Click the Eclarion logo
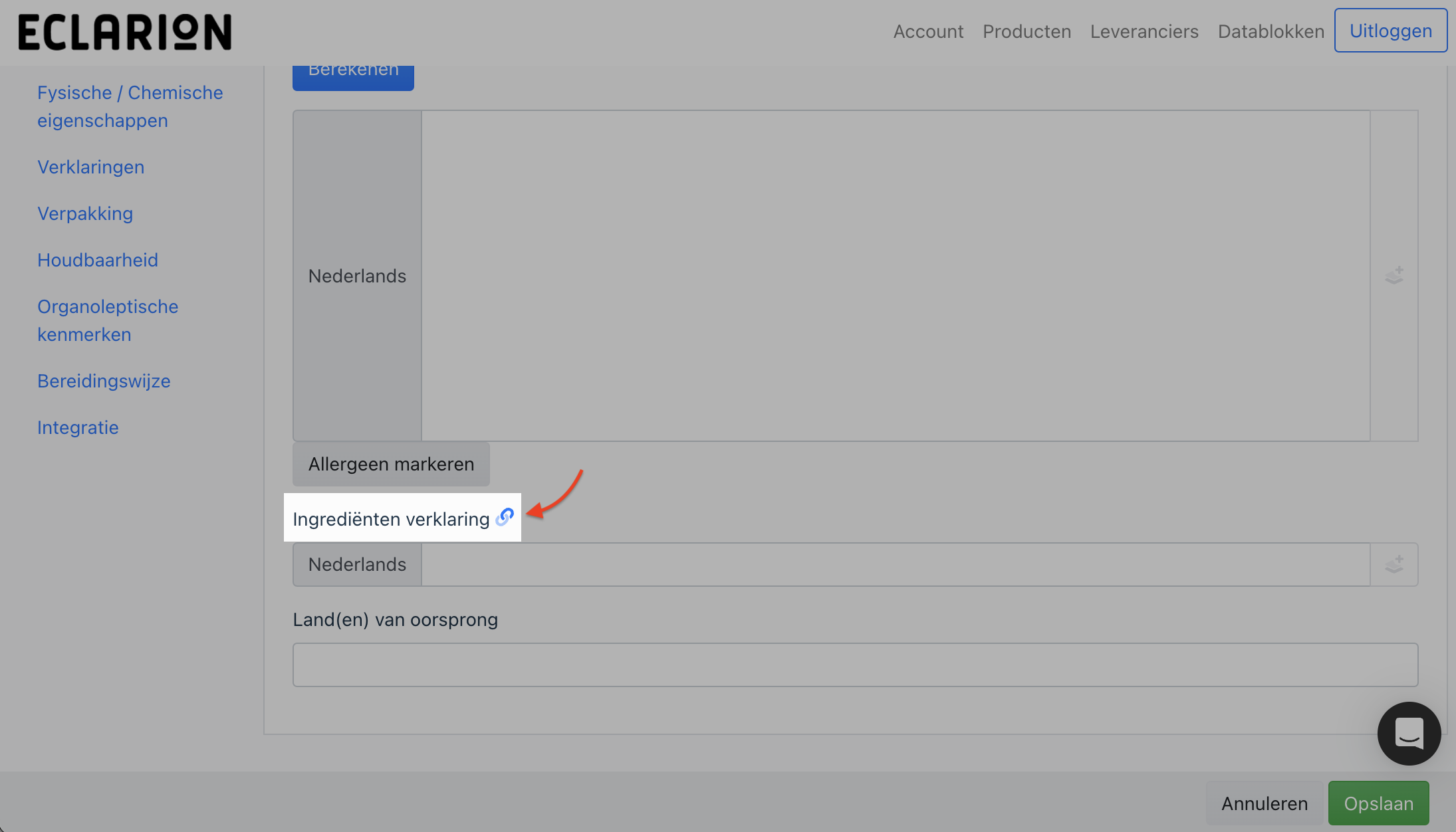1456x832 pixels. tap(125, 32)
